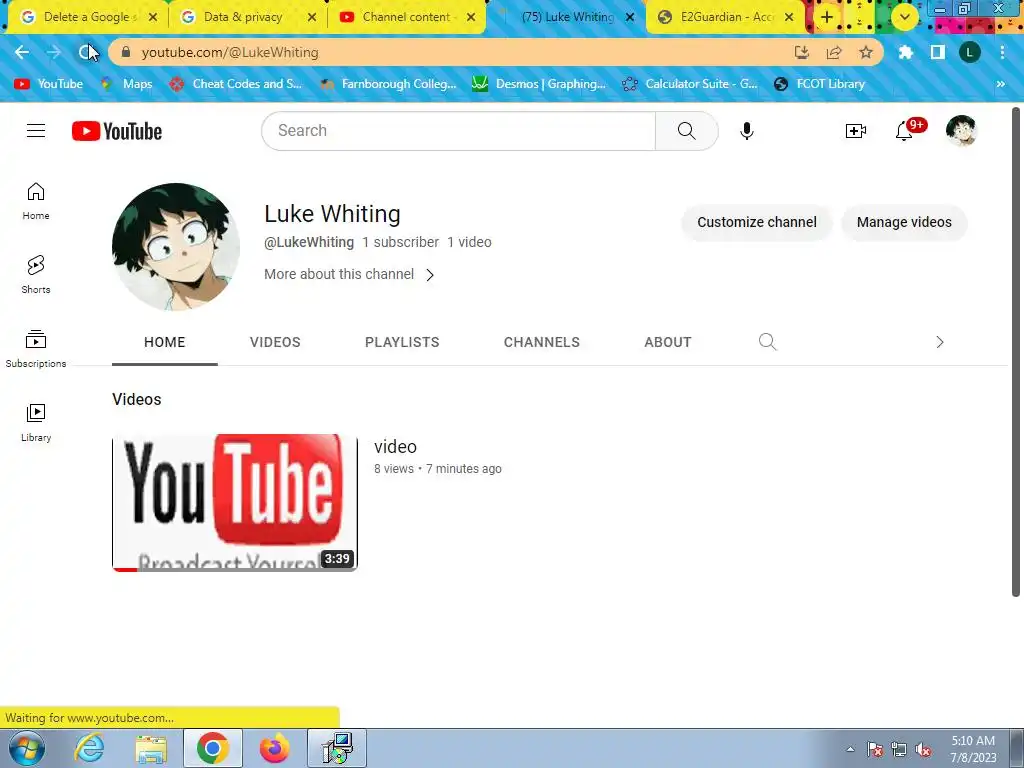Screen dimensions: 1024x768
Task: Open the Extensions puzzle icon
Action: pos(905,52)
